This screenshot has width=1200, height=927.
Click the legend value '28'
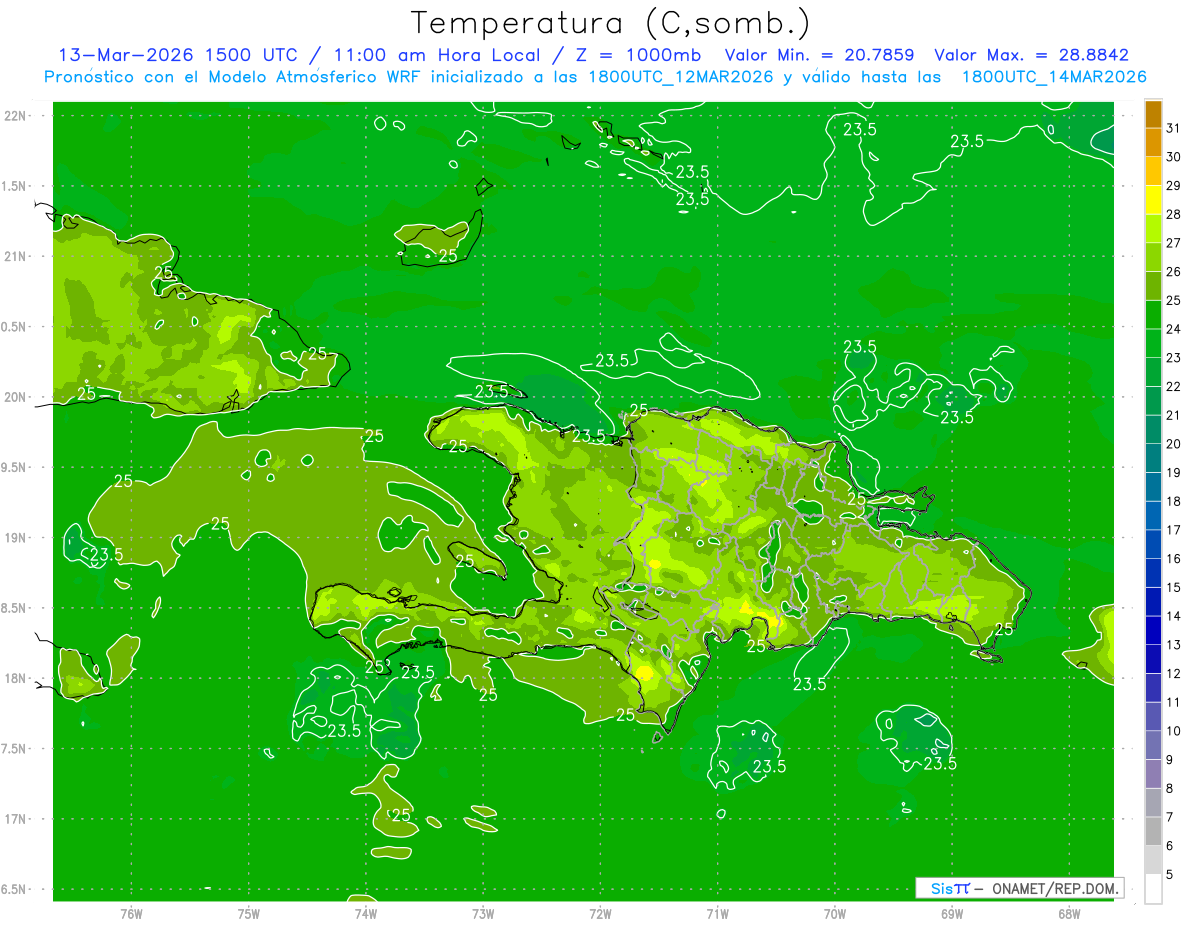1173,214
